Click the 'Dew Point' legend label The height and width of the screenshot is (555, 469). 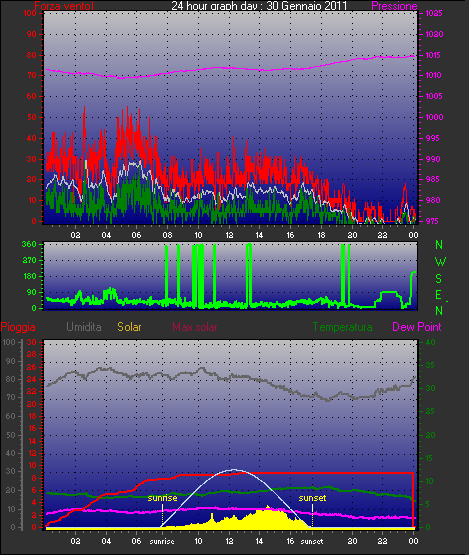click(x=417, y=327)
